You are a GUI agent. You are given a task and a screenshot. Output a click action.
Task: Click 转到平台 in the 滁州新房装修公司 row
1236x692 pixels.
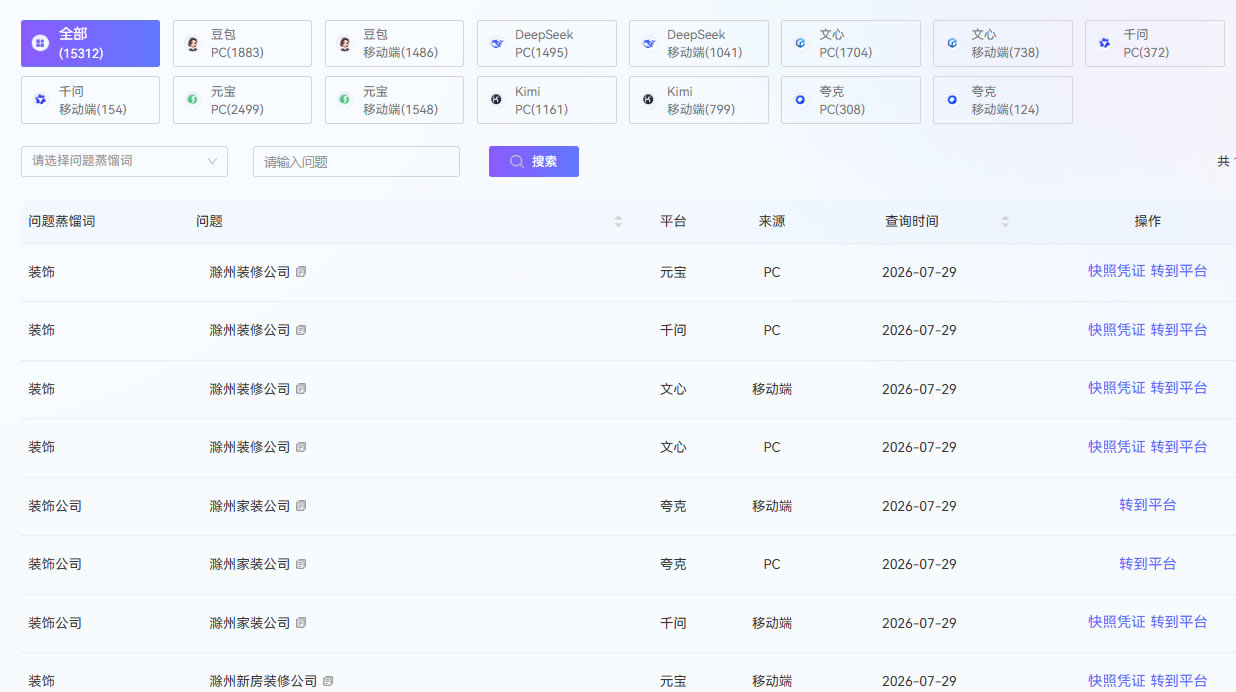(x=1179, y=680)
